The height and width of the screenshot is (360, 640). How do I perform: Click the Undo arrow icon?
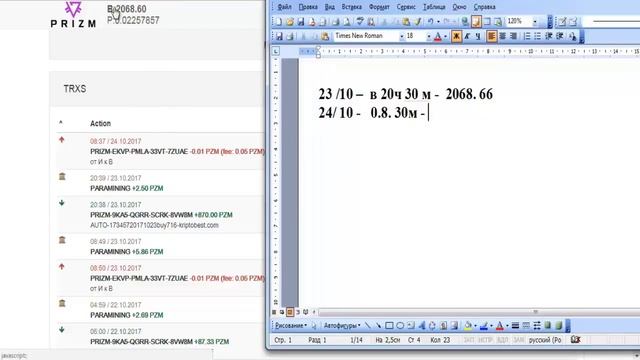[430, 22]
